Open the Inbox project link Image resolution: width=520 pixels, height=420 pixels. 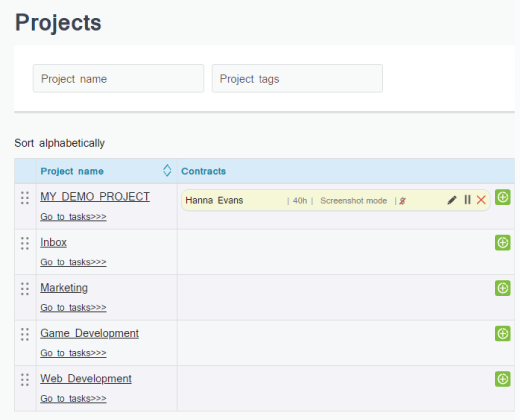pyautogui.click(x=53, y=242)
